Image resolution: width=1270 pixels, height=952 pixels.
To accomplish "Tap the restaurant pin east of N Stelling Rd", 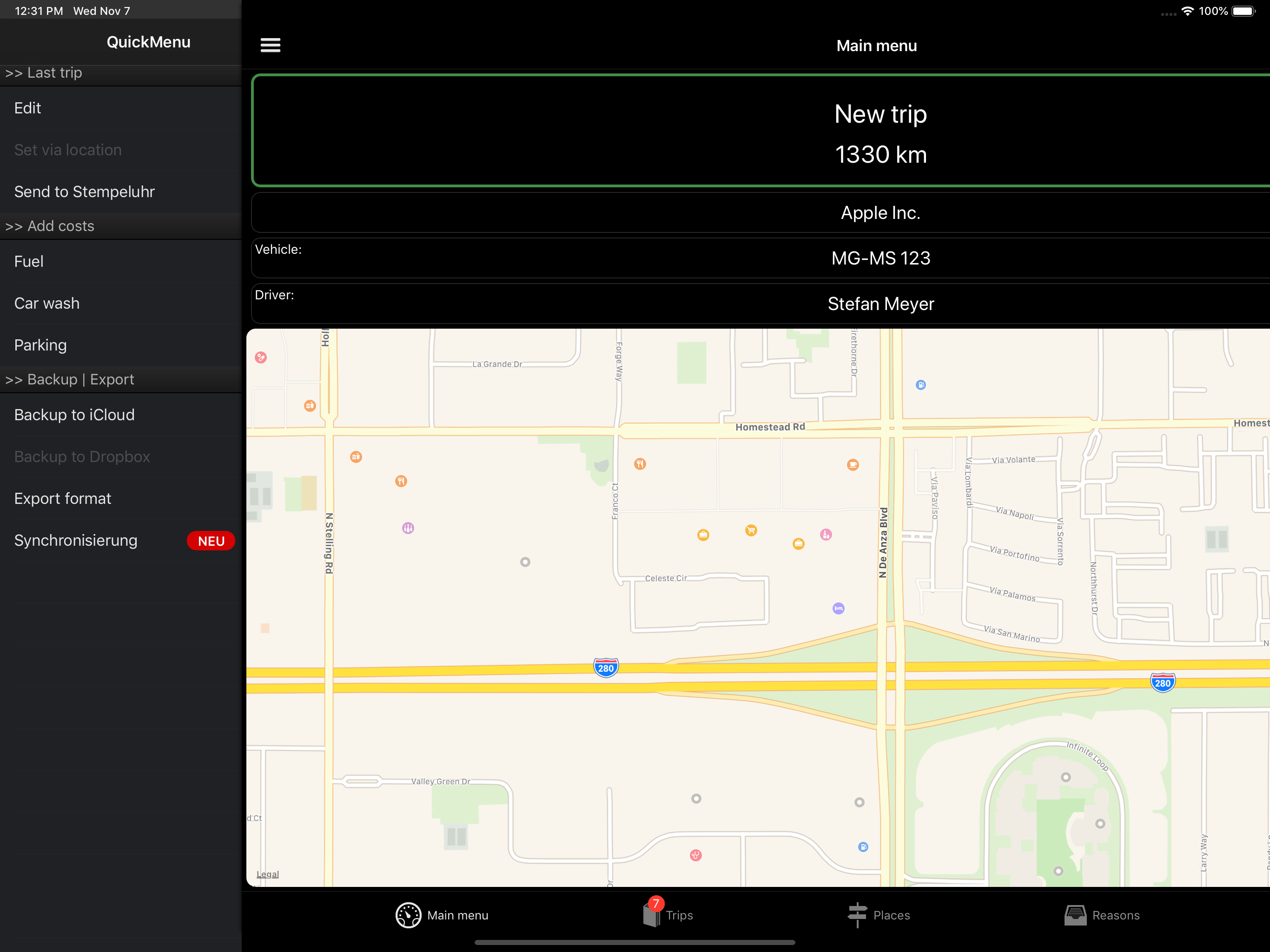I will click(401, 481).
